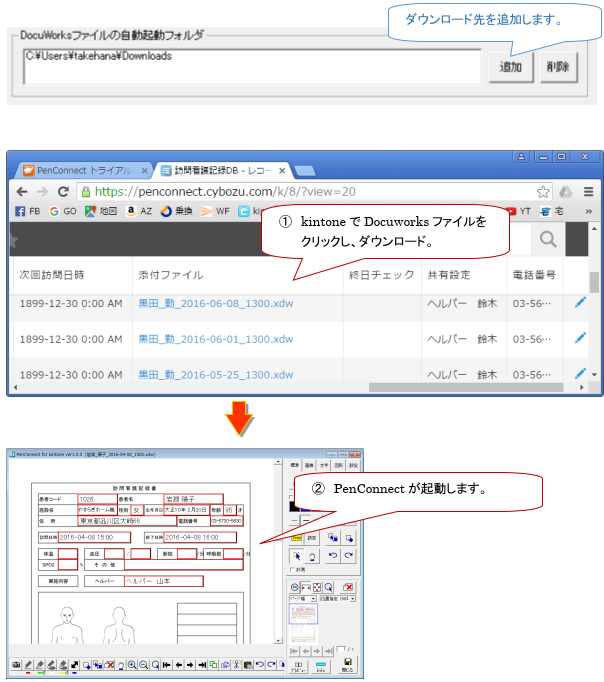Click the redo arrow in PenConnect right panel
Viewport: 604px width, 682px height.
349,555
